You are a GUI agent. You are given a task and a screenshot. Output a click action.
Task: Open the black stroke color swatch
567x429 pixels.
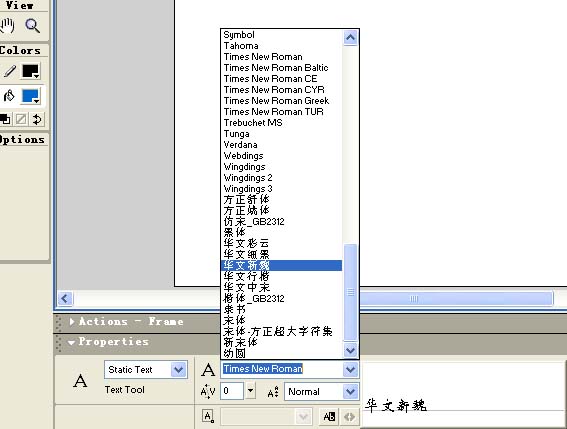tap(30, 71)
